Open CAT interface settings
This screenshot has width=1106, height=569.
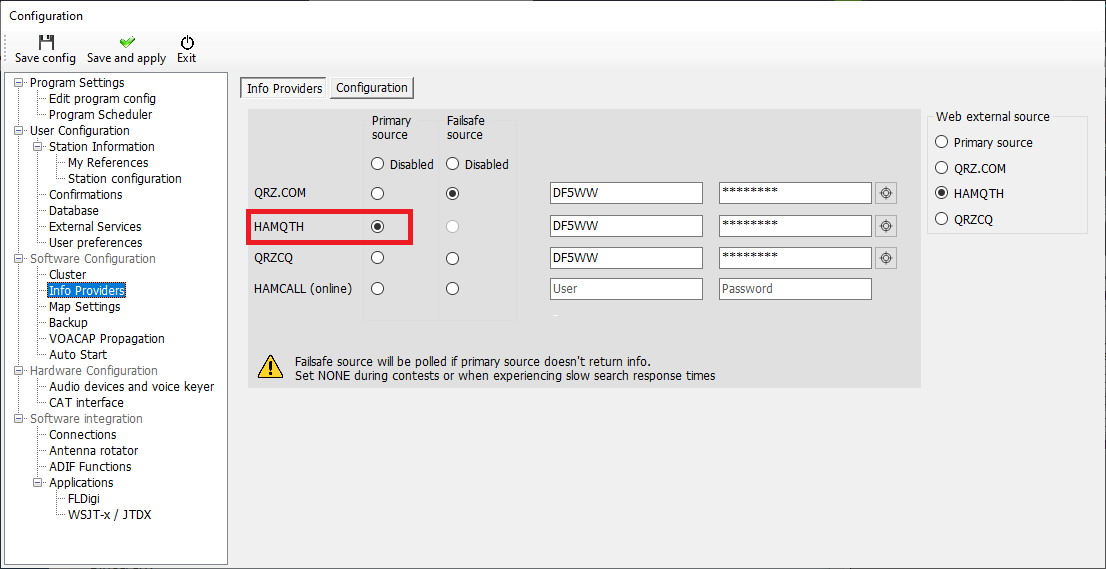[x=86, y=403]
